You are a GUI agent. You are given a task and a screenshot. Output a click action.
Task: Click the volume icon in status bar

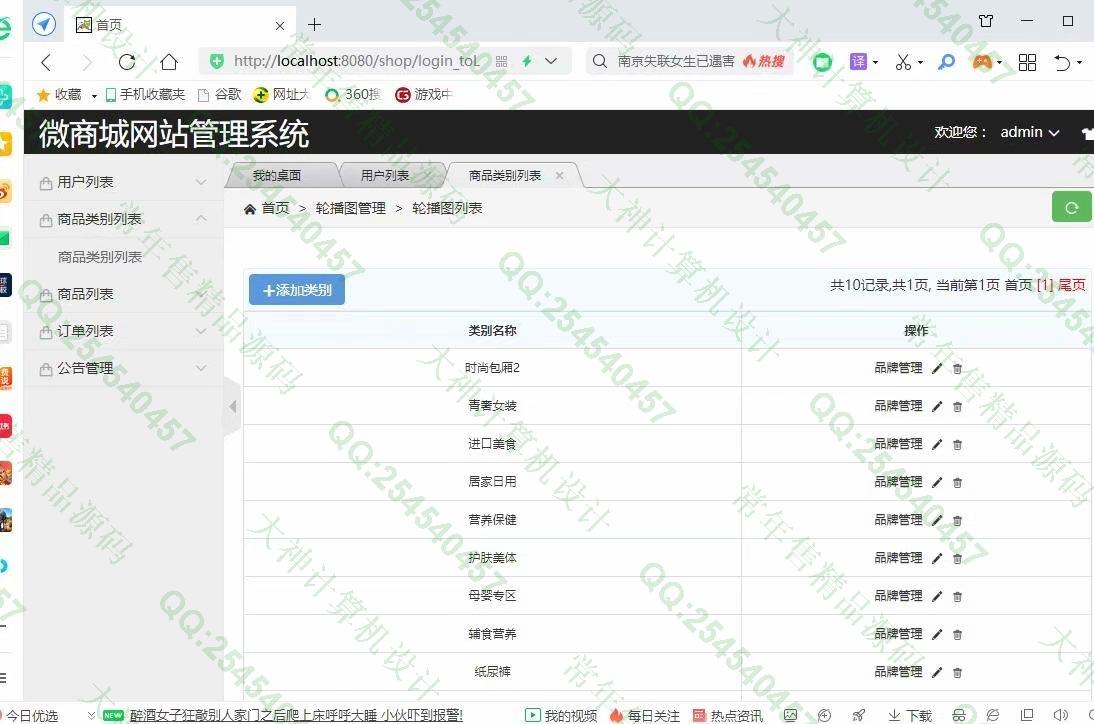(1061, 716)
